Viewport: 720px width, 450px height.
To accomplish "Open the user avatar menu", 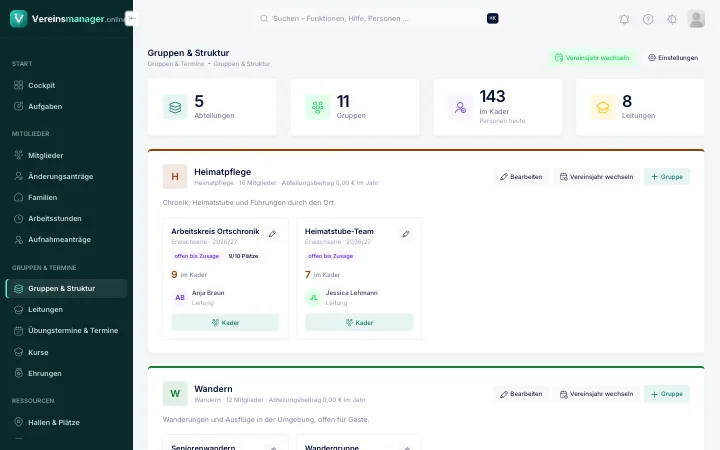I will [x=696, y=19].
